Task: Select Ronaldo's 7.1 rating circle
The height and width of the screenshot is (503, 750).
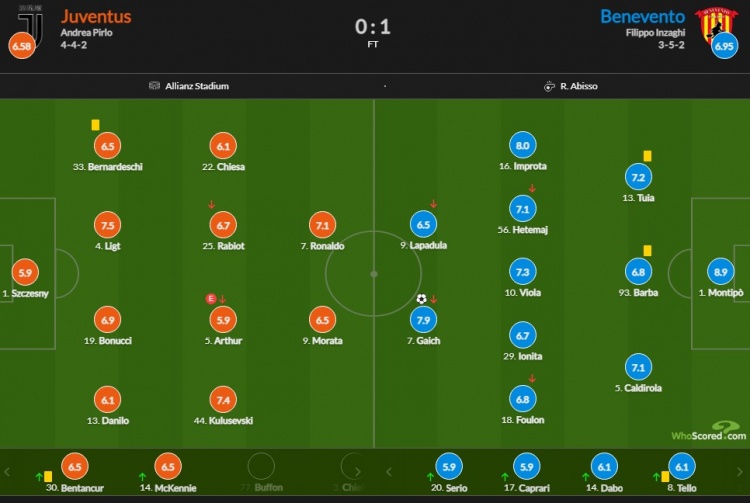Action: pos(322,225)
